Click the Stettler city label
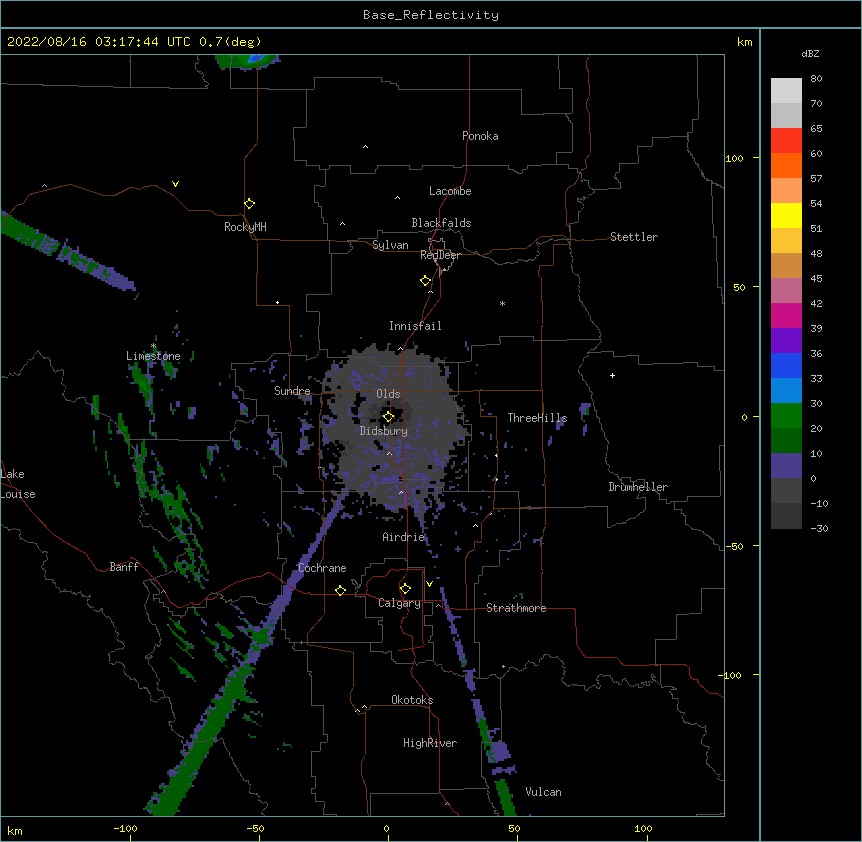862x842 pixels. pos(634,237)
